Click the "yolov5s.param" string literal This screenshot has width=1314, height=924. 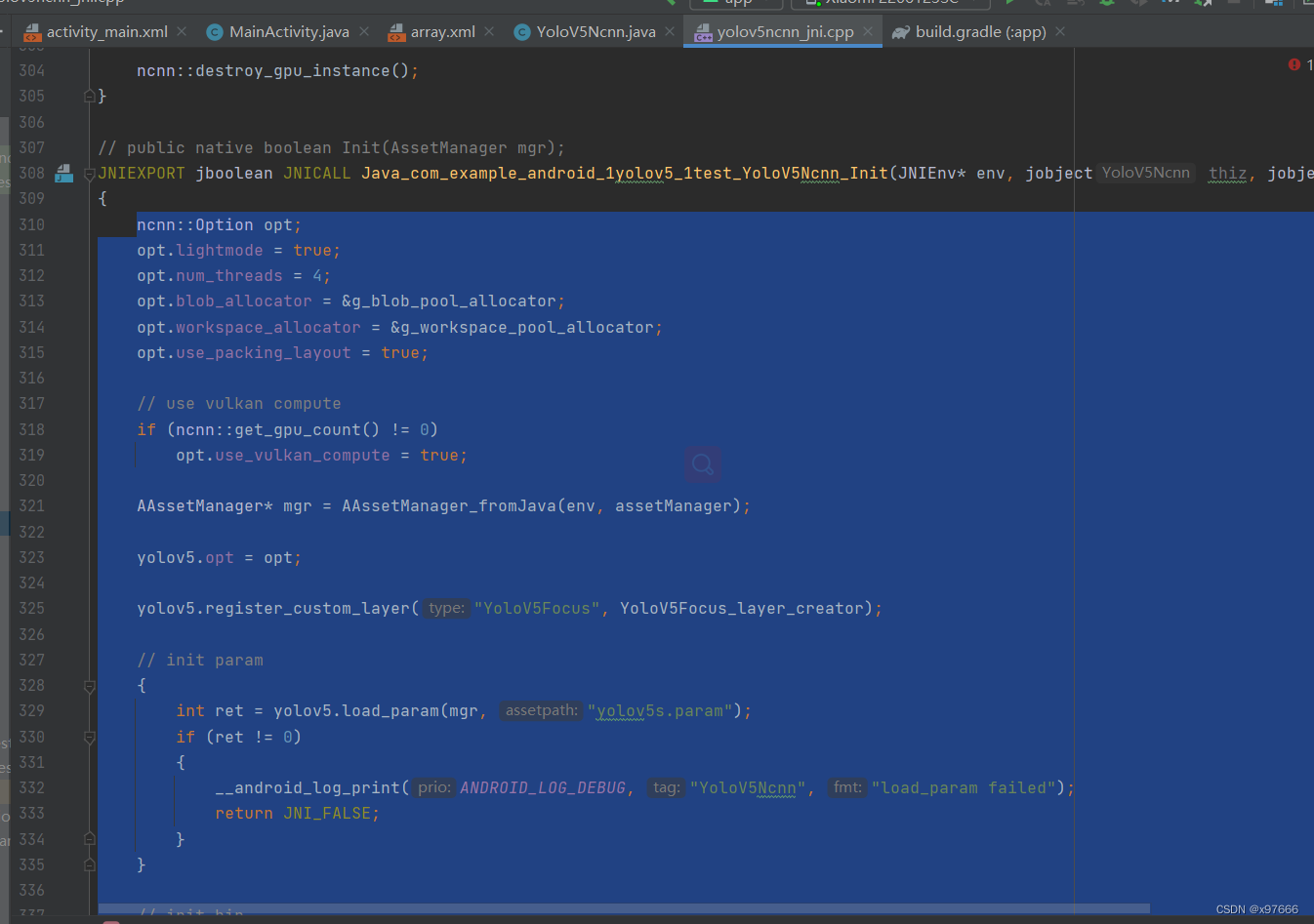pyautogui.click(x=660, y=711)
